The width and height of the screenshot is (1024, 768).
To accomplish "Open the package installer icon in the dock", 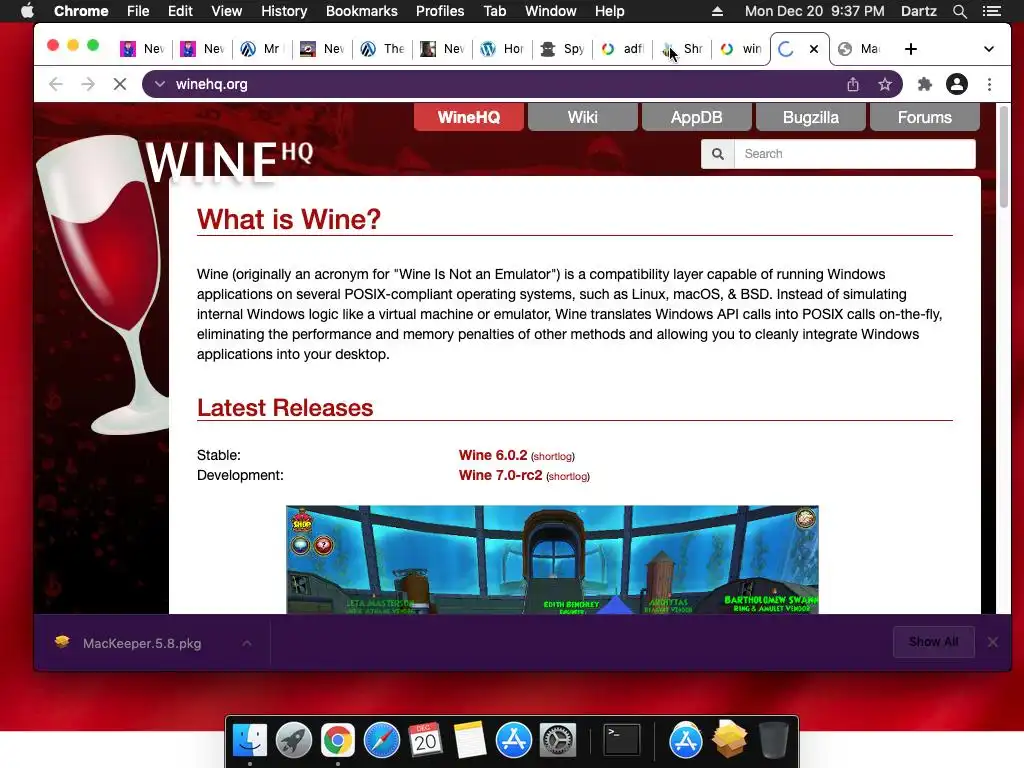I will [x=729, y=739].
